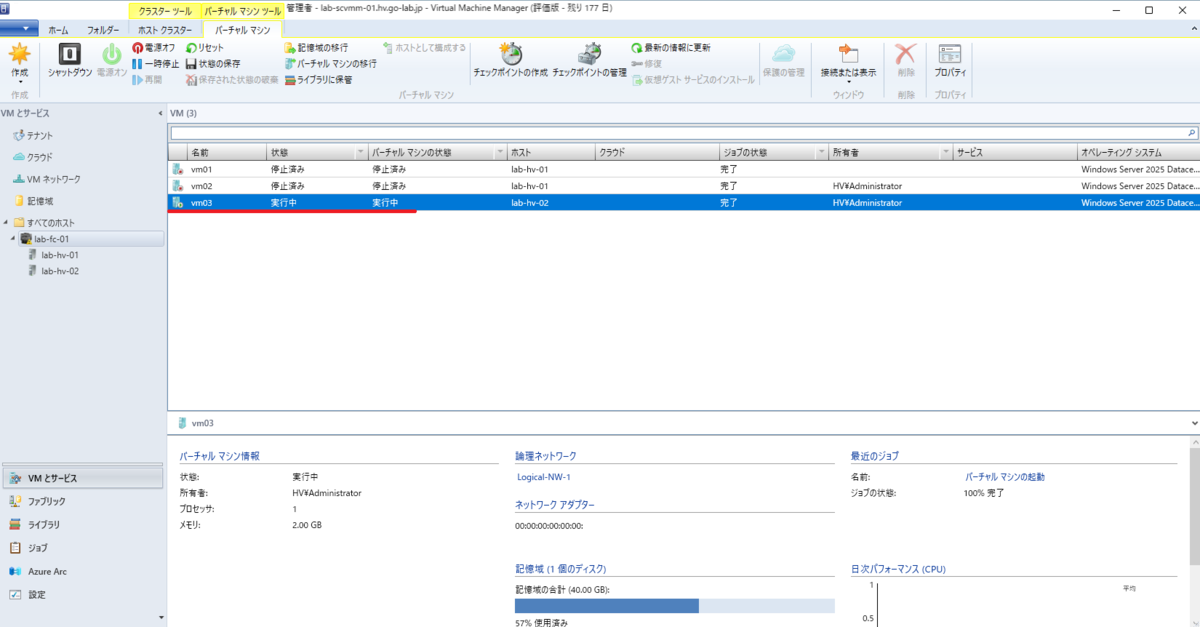Select the lab-hv-01 host node
Image resolution: width=1200 pixels, height=627 pixels.
point(59,255)
